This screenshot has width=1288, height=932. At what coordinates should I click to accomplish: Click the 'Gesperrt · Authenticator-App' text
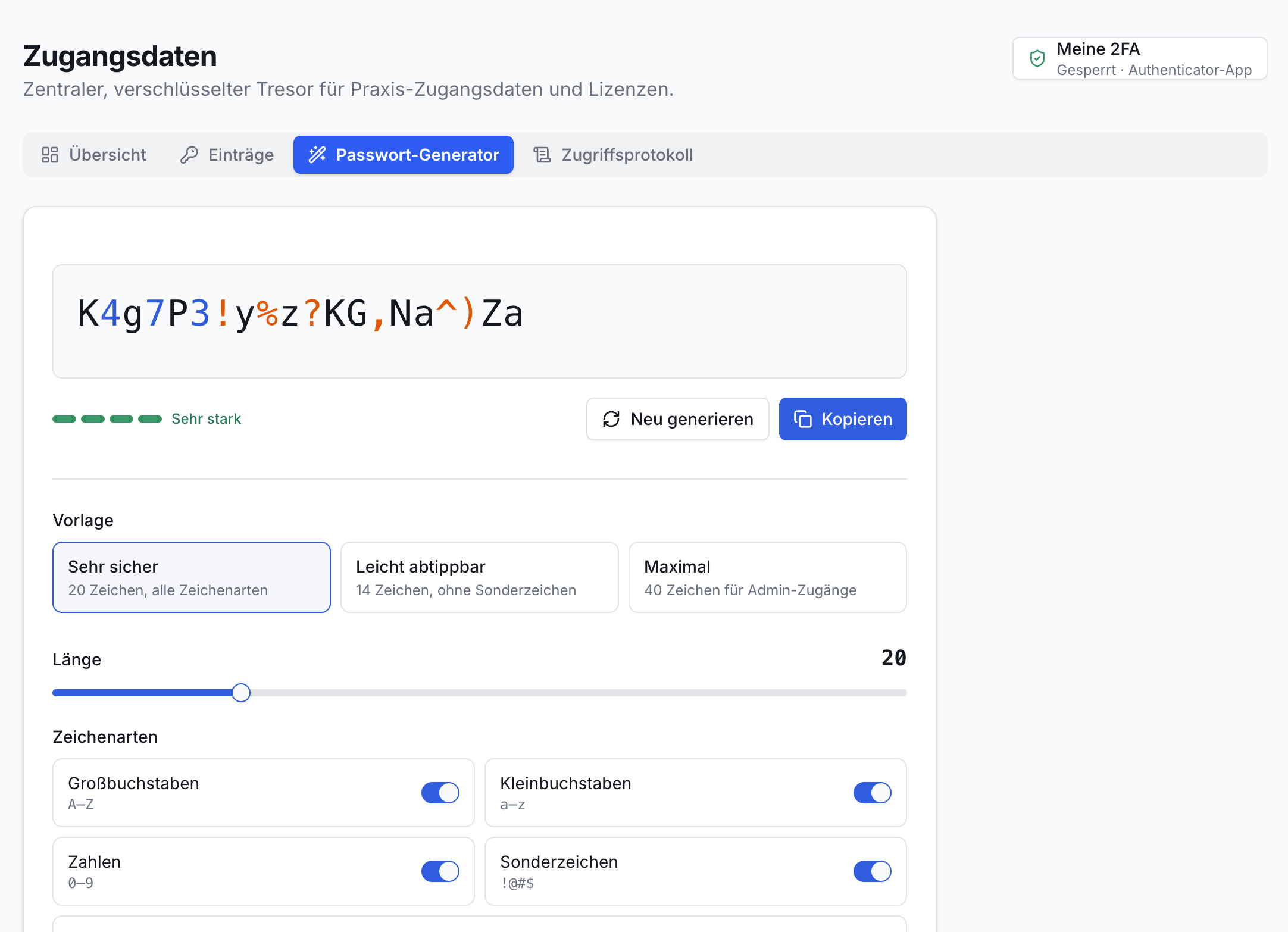(x=1154, y=70)
